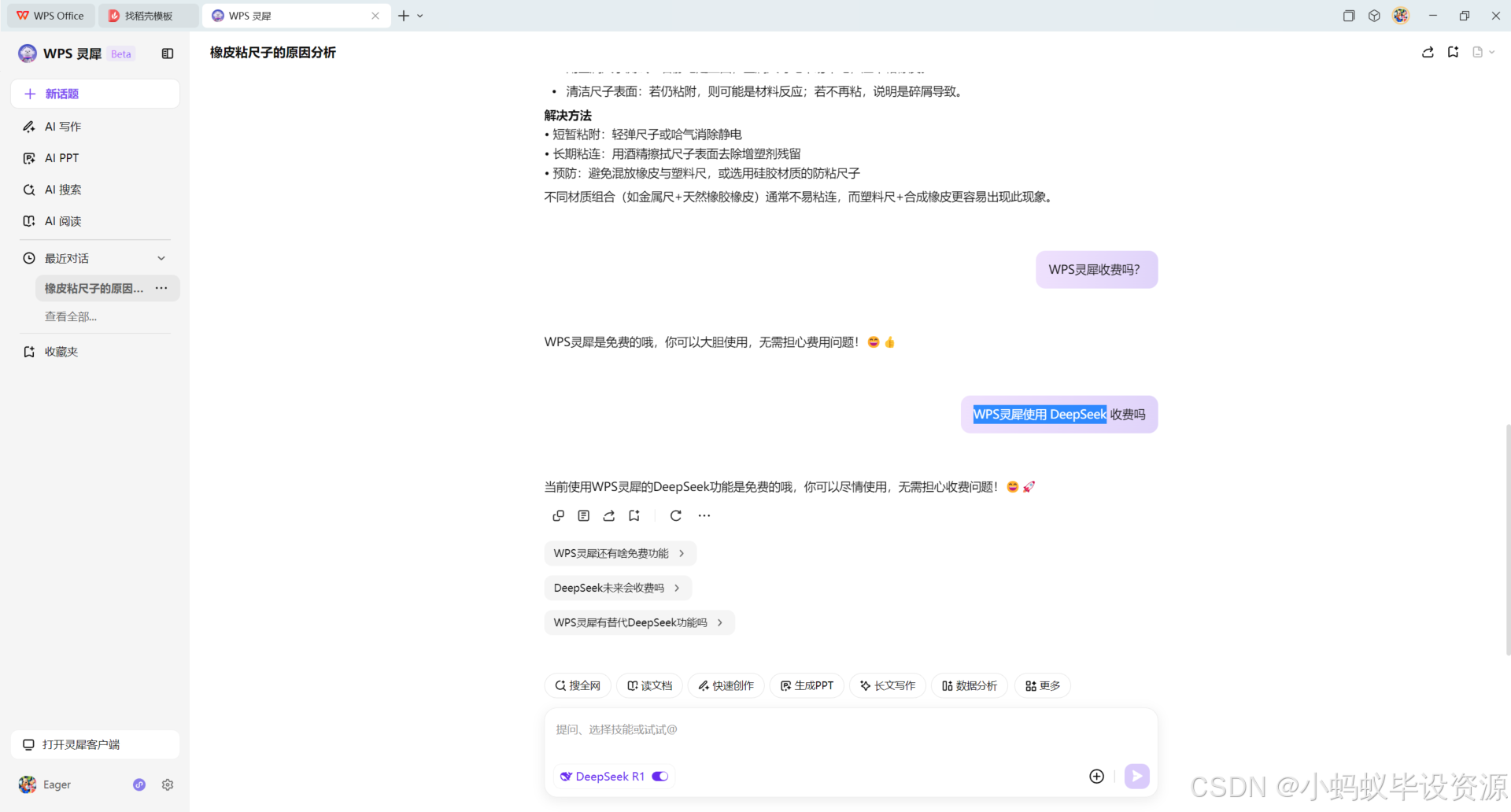Click the purple badge icon beside Eager

[x=139, y=784]
